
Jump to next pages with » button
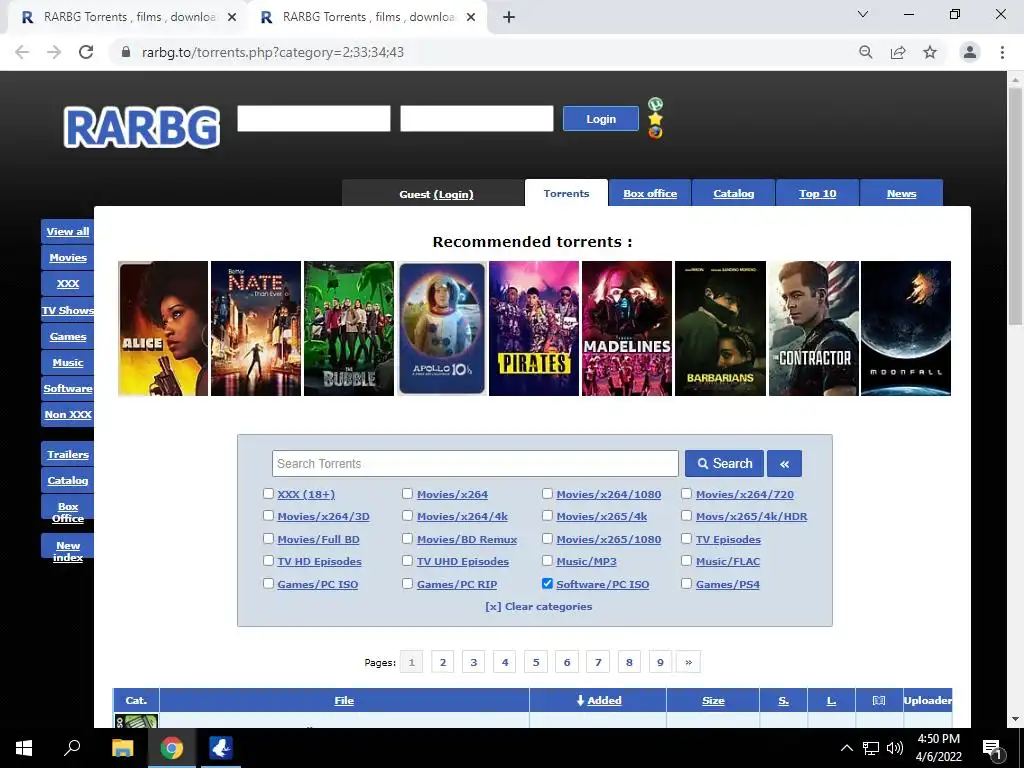(x=688, y=662)
